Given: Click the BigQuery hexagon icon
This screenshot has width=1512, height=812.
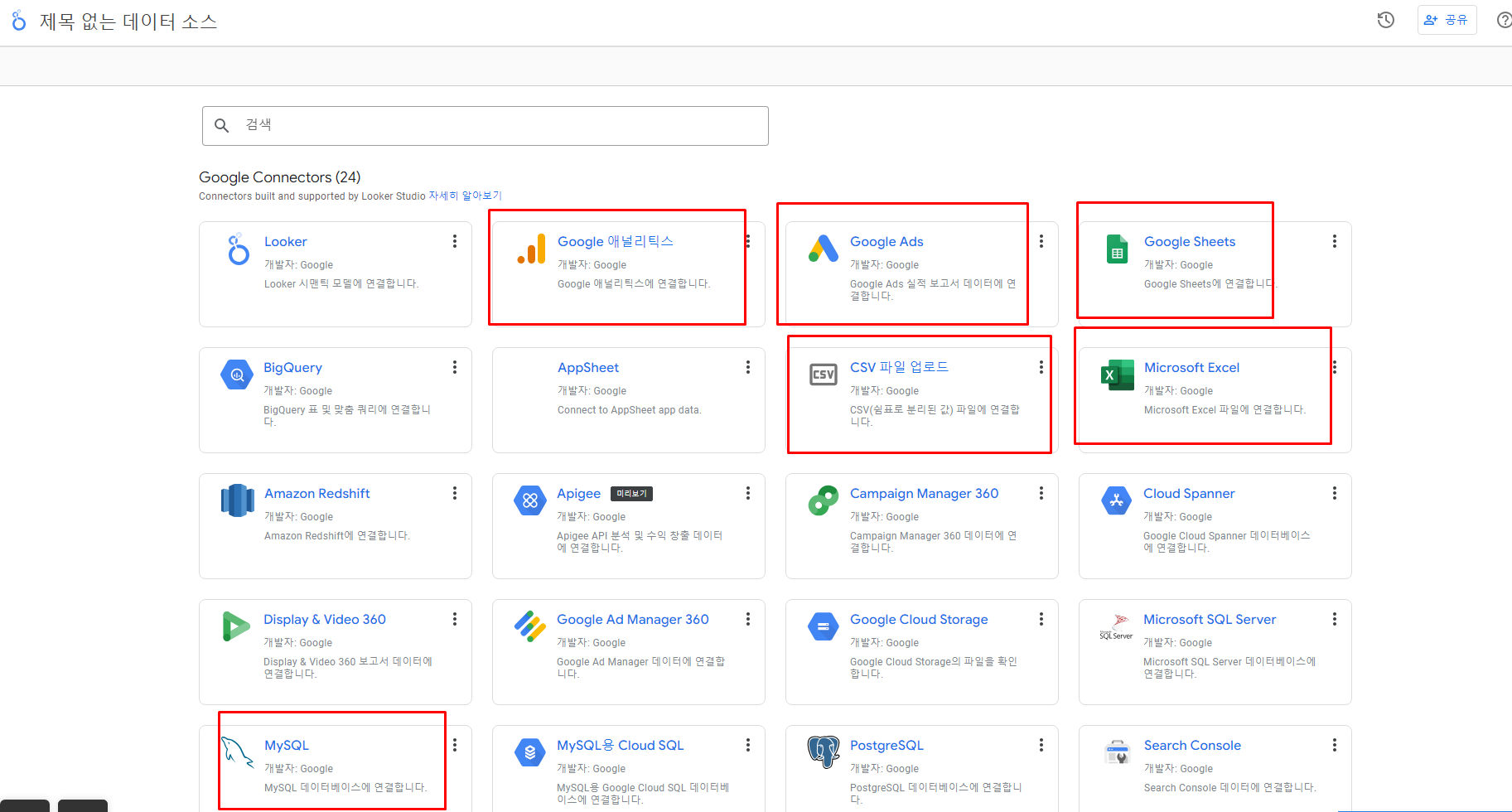Looking at the screenshot, I should pos(237,375).
